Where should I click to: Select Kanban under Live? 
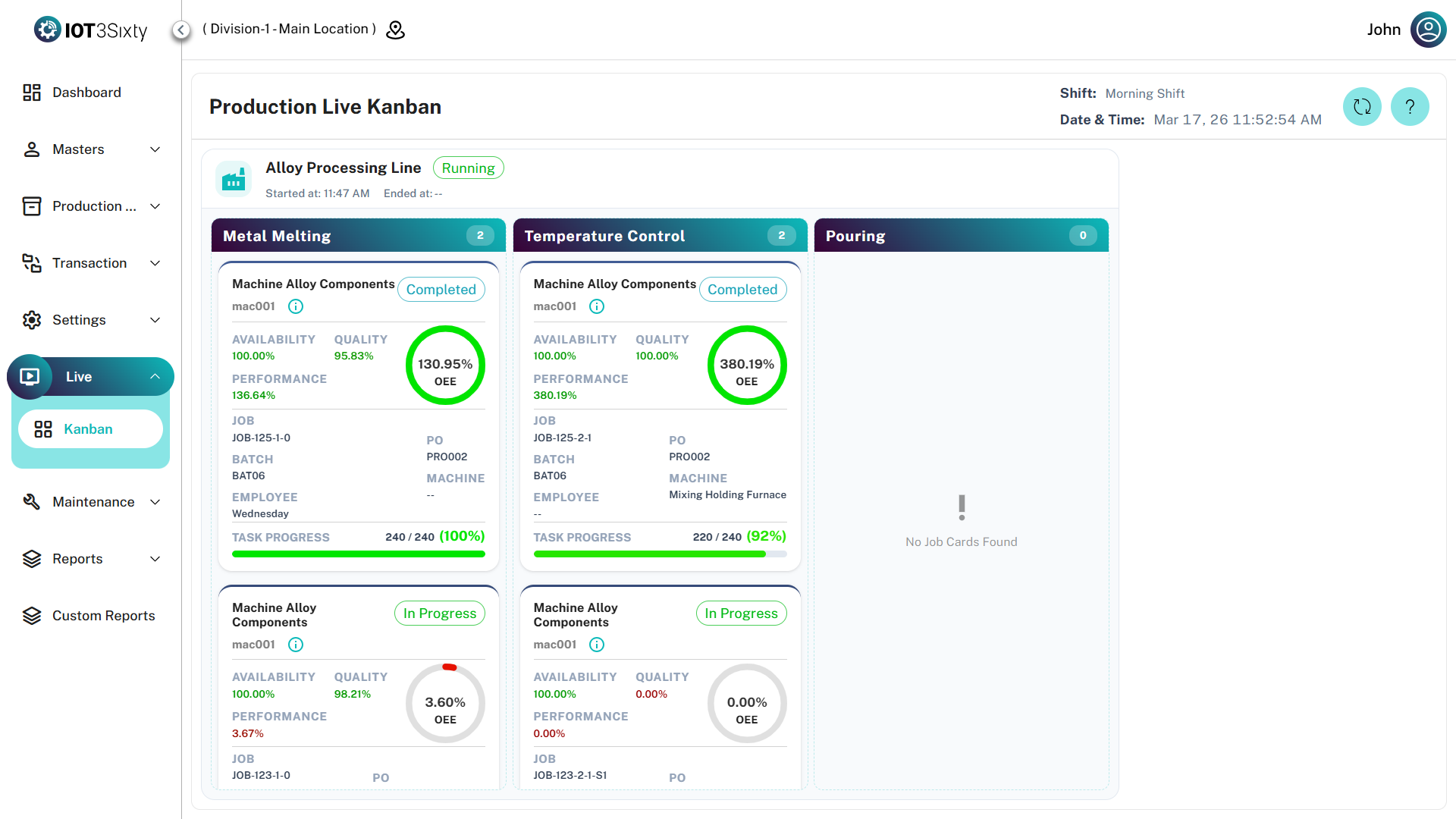(x=89, y=429)
